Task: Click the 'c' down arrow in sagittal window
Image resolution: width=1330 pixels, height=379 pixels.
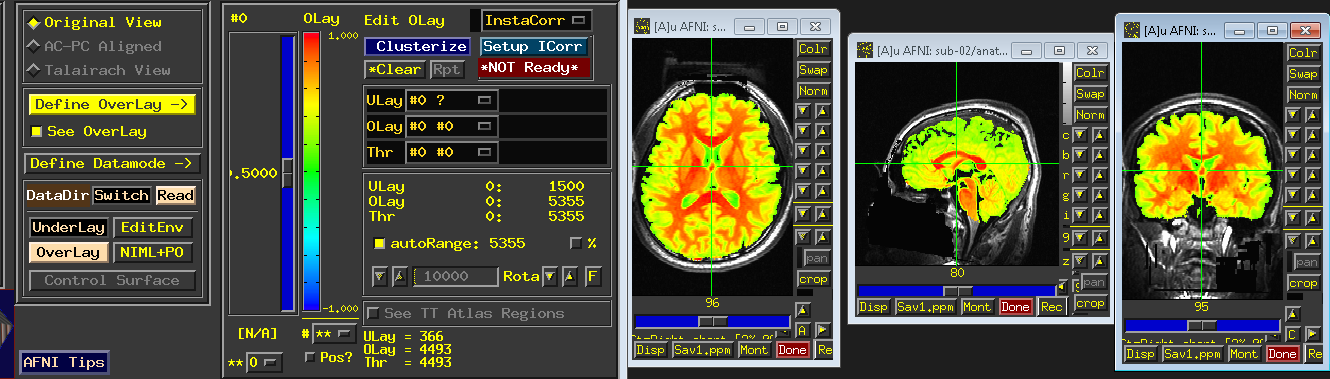Action: [1080, 135]
